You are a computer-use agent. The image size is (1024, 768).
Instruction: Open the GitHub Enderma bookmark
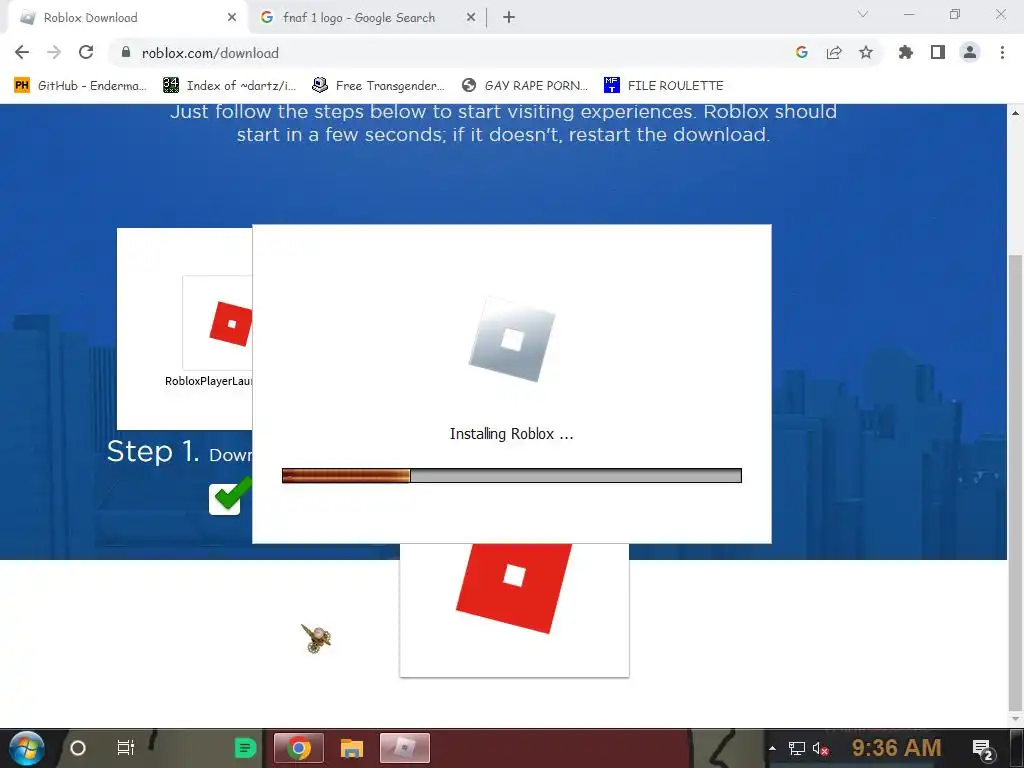[x=81, y=86]
